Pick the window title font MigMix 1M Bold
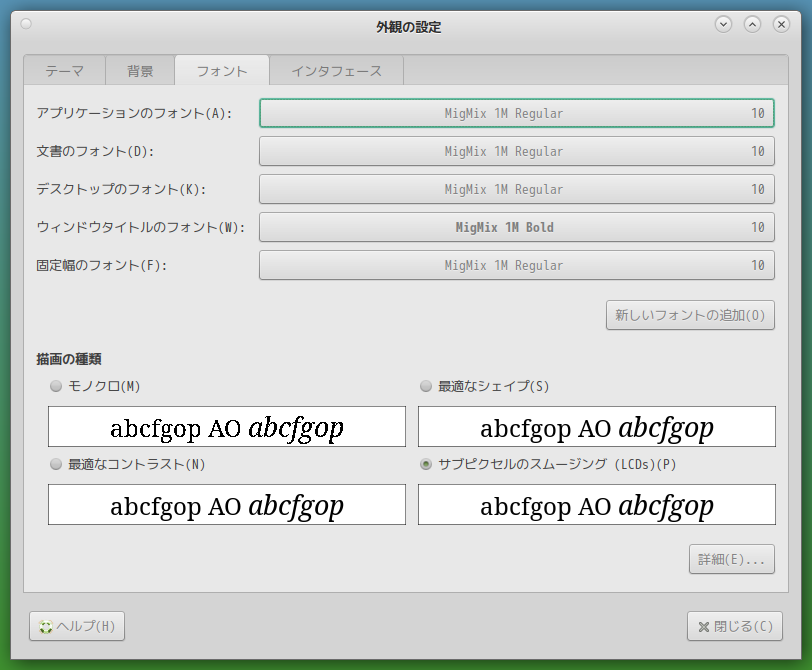Image resolution: width=812 pixels, height=670 pixels. (x=517, y=227)
